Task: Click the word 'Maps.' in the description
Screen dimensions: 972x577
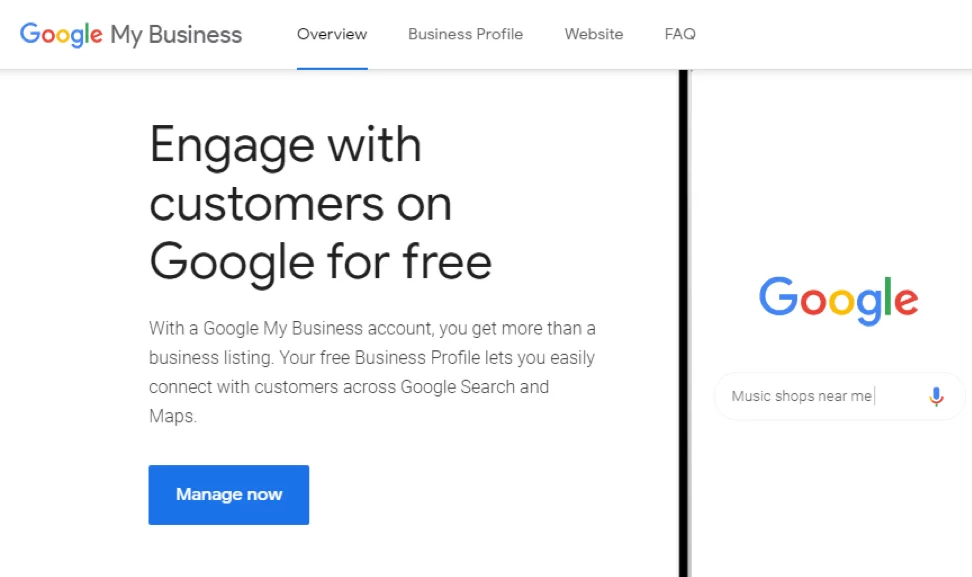Action: 172,416
